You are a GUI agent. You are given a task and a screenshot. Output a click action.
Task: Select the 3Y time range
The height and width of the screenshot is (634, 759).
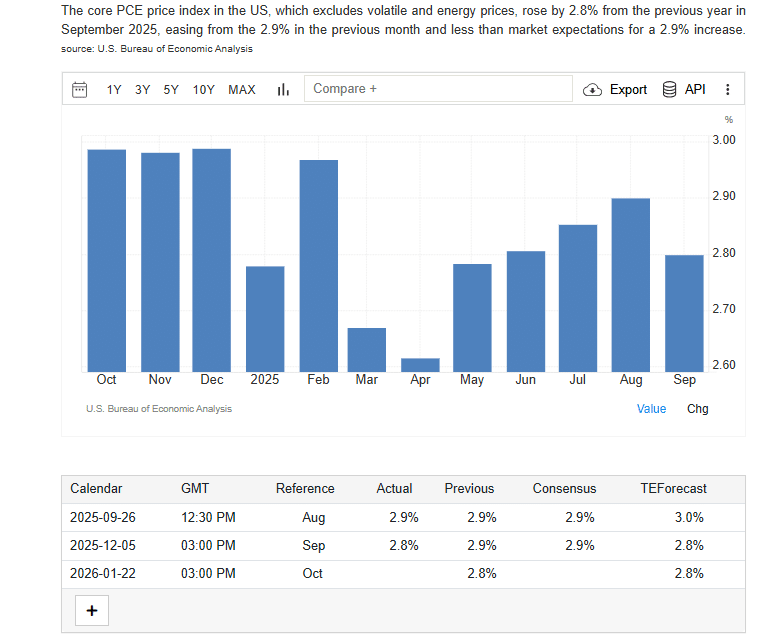click(143, 90)
